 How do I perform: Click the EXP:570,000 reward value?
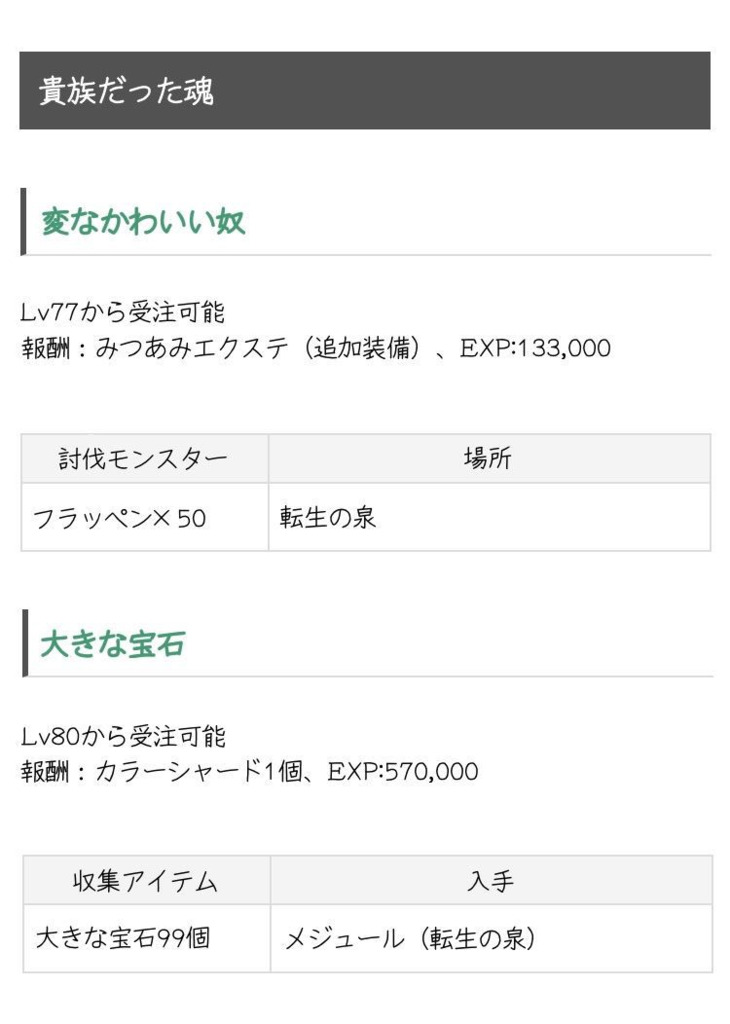click(403, 771)
